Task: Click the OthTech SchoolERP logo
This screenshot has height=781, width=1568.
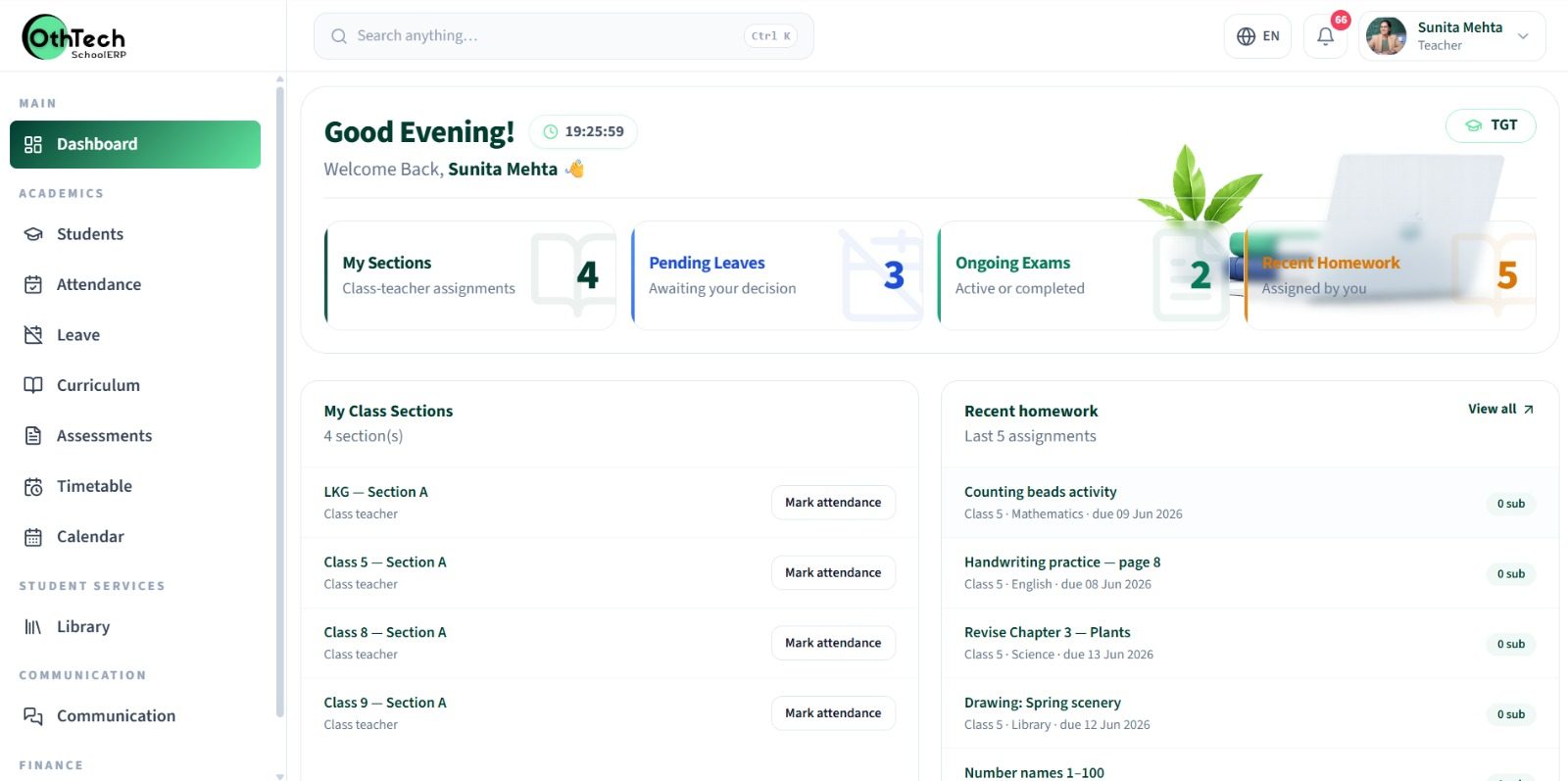Action: tap(74, 37)
